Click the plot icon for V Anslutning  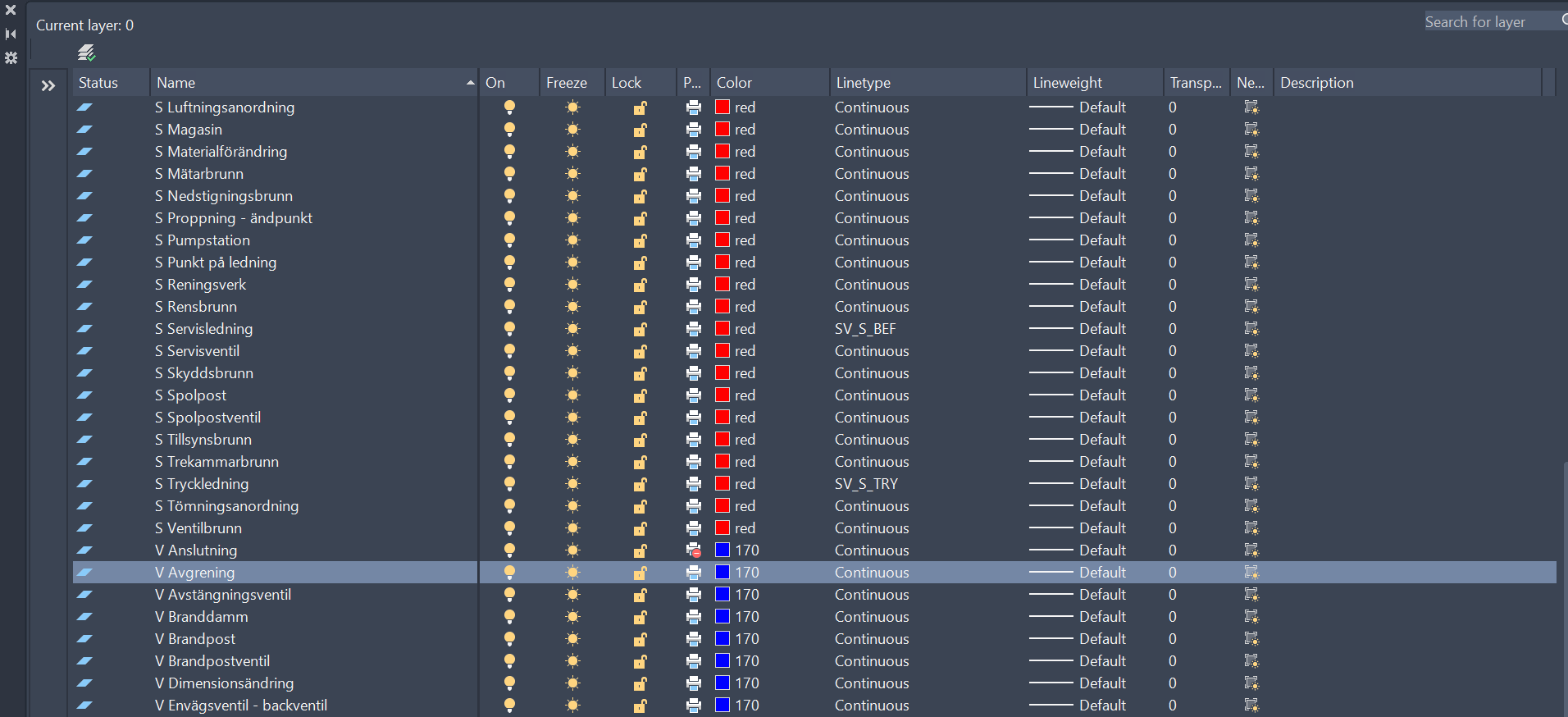694,550
